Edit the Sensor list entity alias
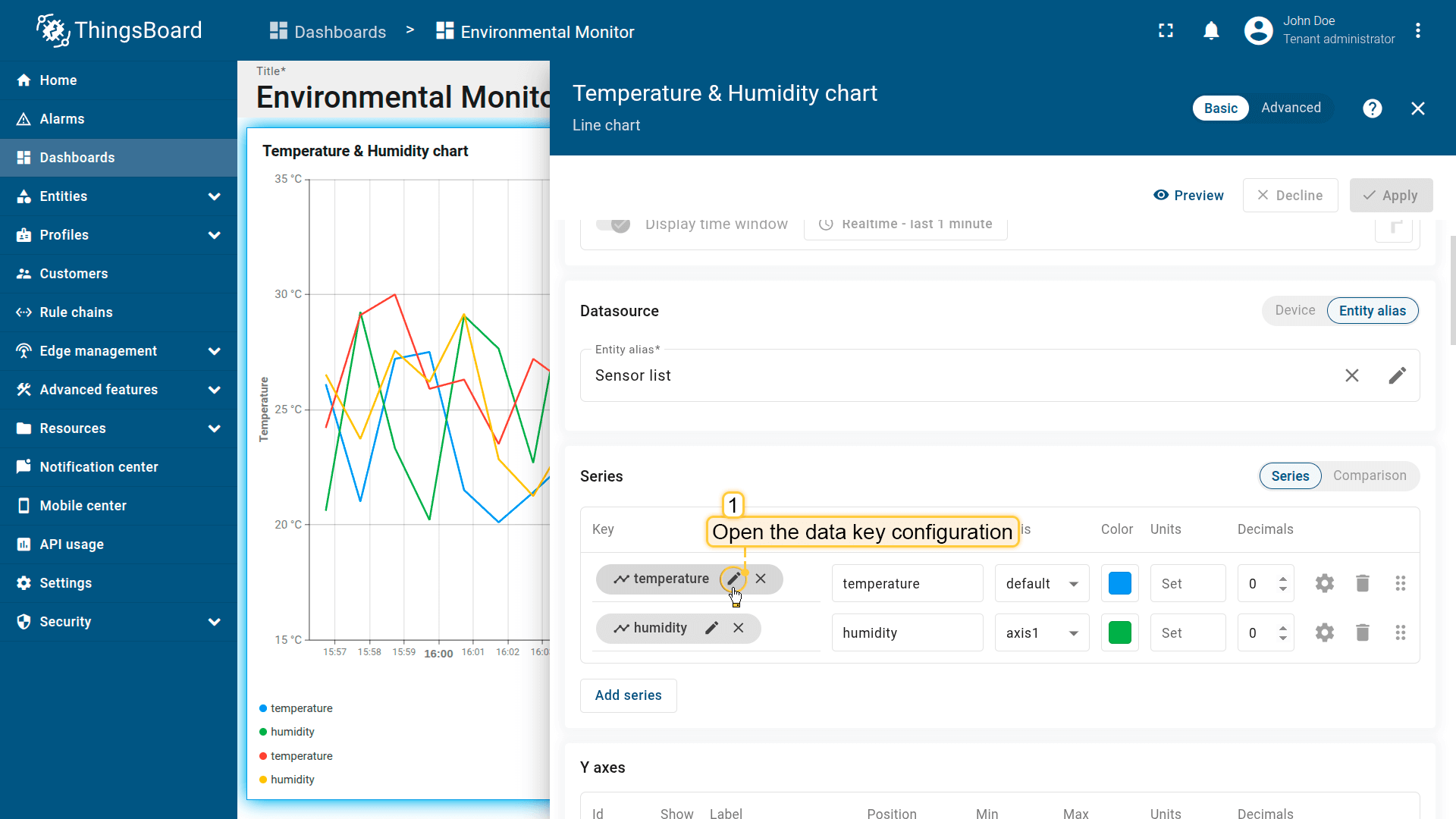Screen dimensions: 1456x819 [1397, 375]
